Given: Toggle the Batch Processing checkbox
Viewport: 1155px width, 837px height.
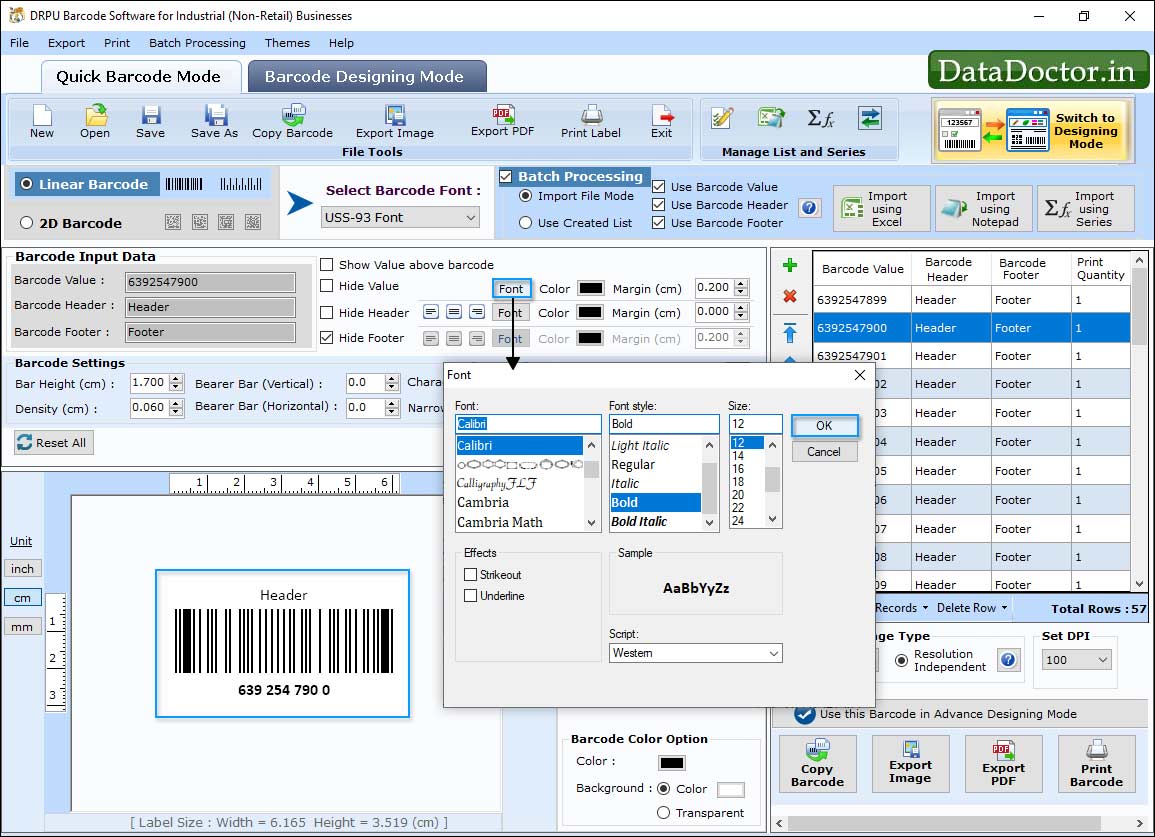Looking at the screenshot, I should [505, 176].
